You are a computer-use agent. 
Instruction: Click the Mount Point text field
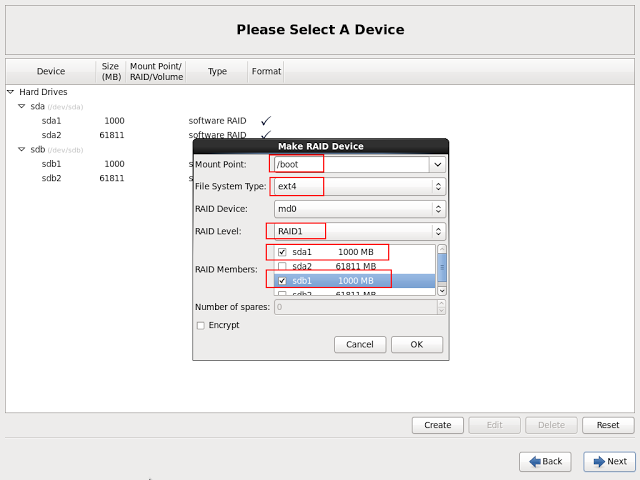[x=350, y=164]
